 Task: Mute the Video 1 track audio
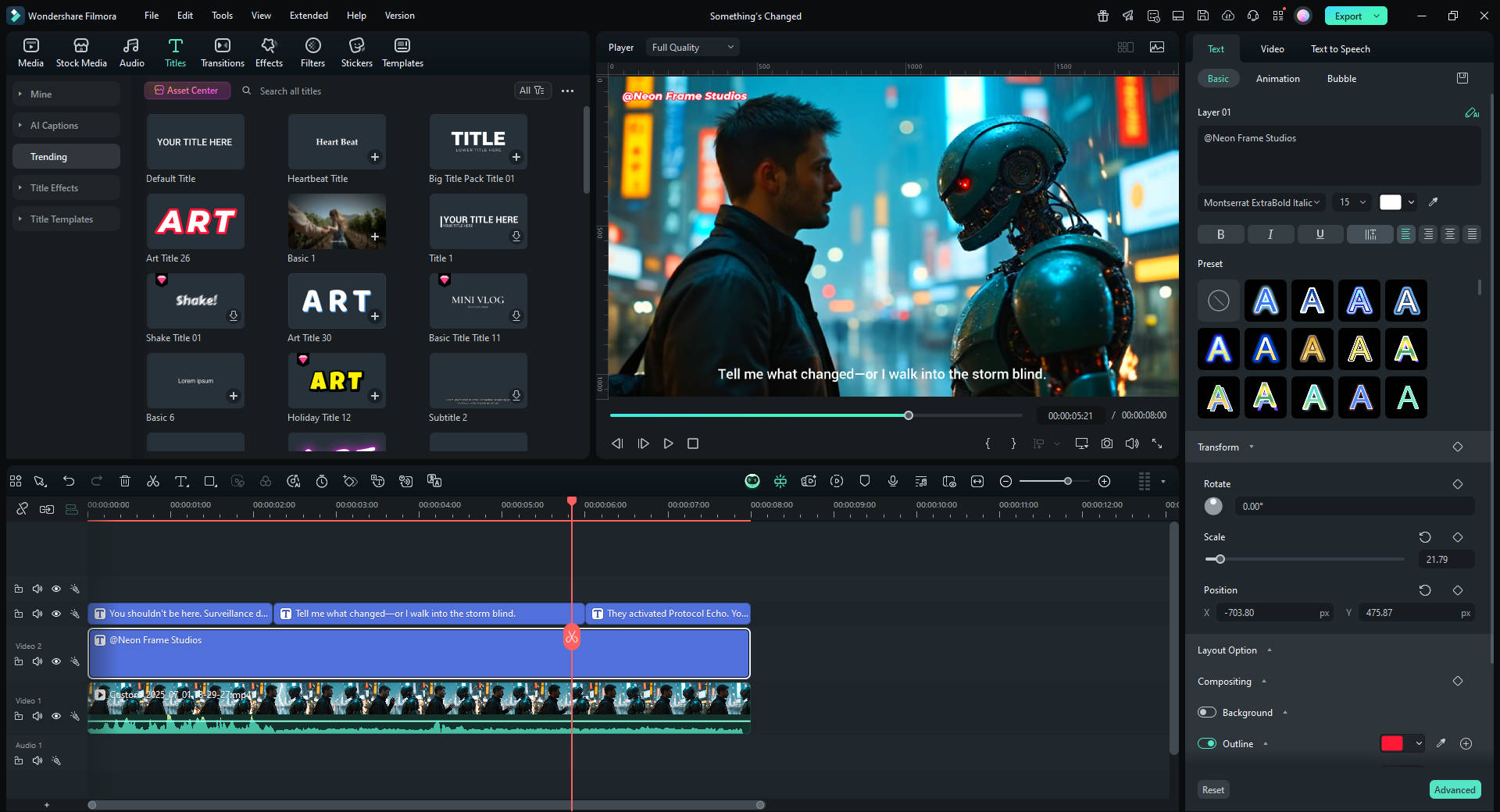point(37,716)
